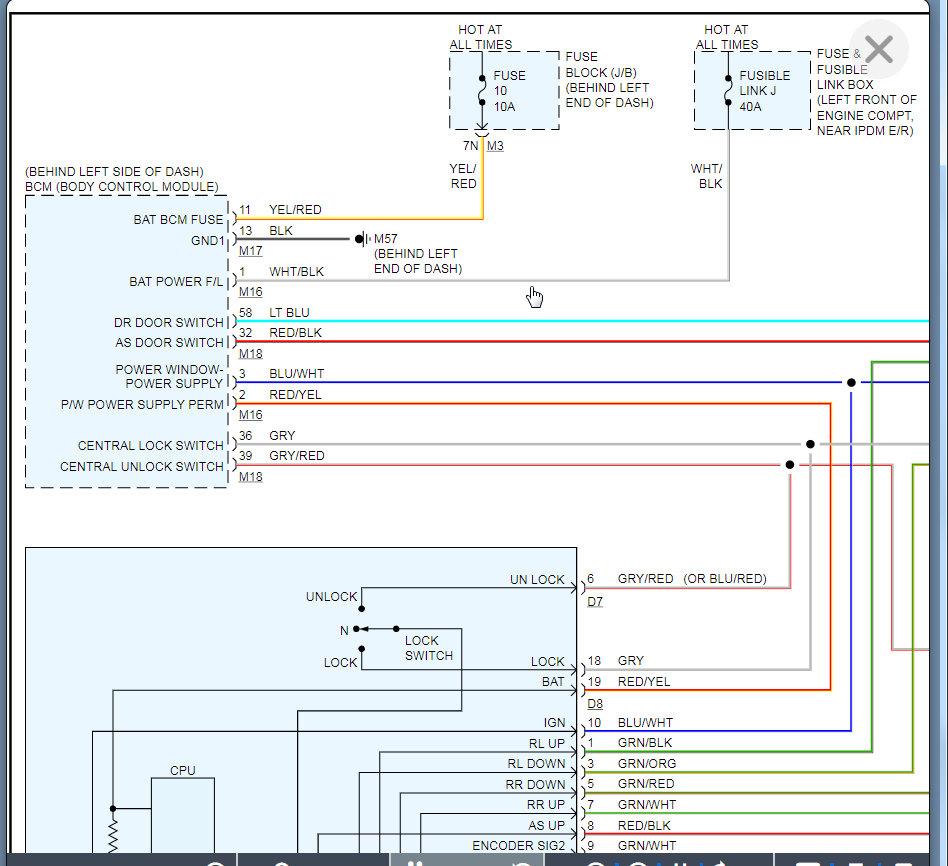This screenshot has height=866, width=948.
Task: Click the BLU/WHT wire label at pin 3
Action: (296, 374)
